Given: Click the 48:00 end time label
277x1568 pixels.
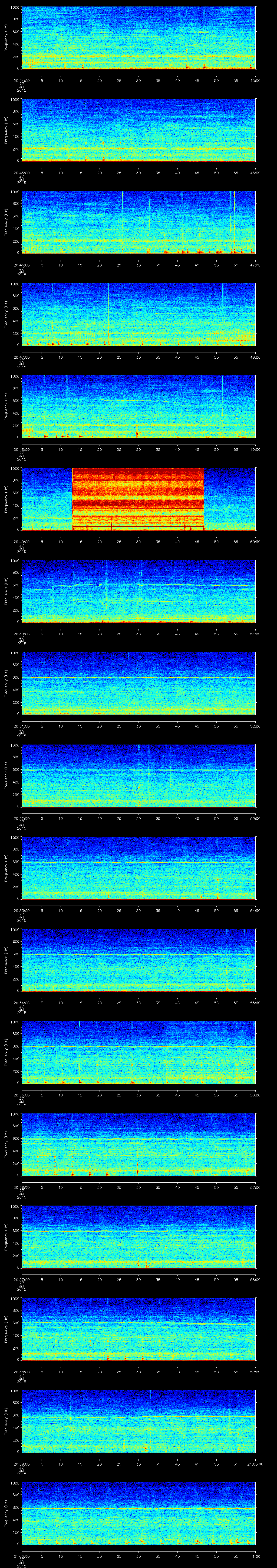Looking at the screenshot, I should (x=256, y=357).
